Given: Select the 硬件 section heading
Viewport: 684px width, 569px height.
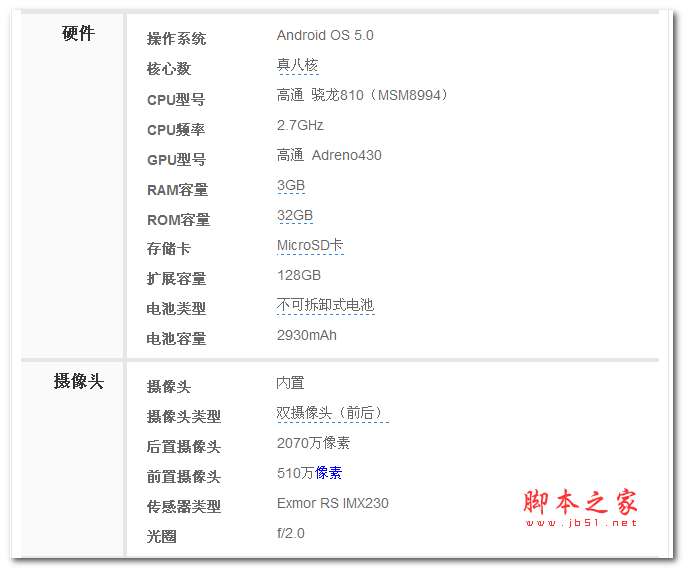Looking at the screenshot, I should click(78, 34).
